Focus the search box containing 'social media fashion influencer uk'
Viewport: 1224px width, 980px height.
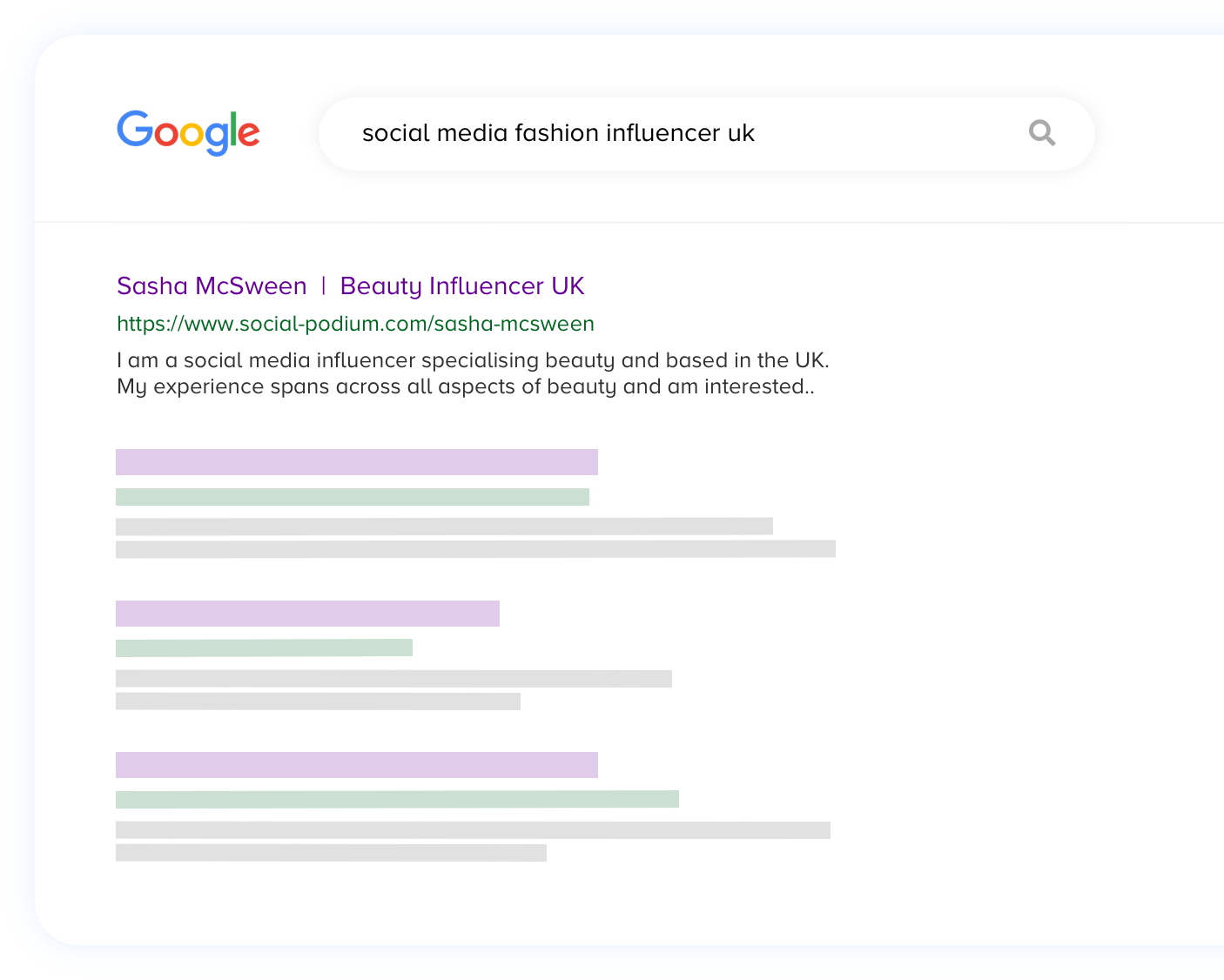pos(662,133)
